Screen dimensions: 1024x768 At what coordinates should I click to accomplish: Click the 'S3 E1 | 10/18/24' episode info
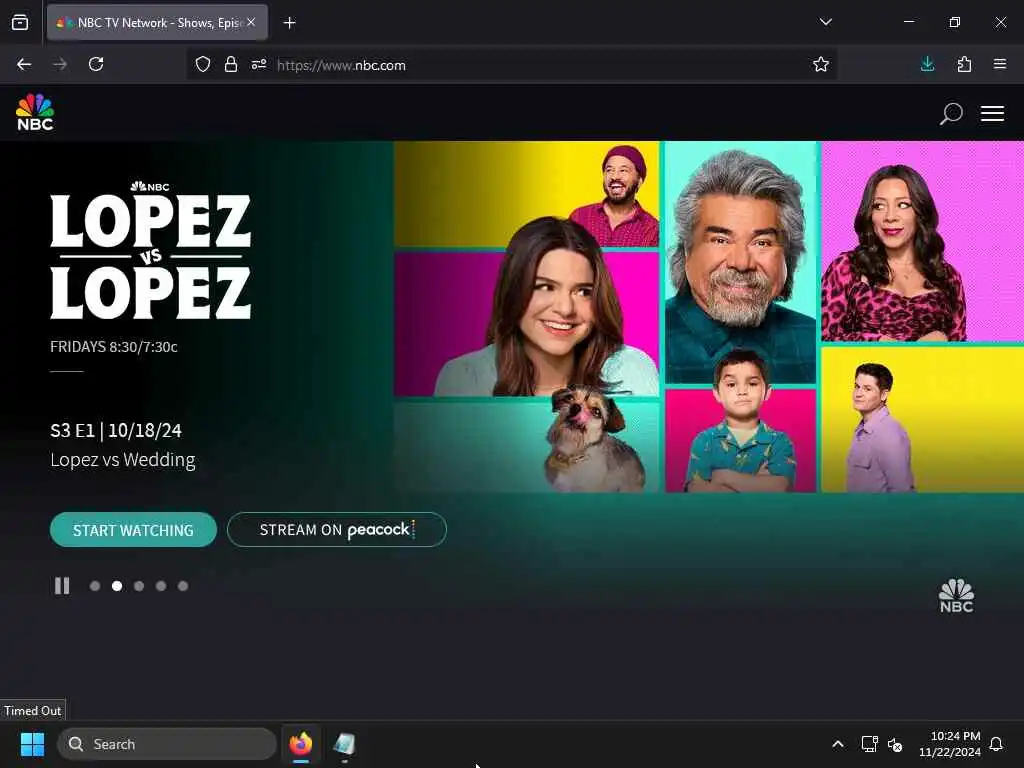[x=116, y=430]
